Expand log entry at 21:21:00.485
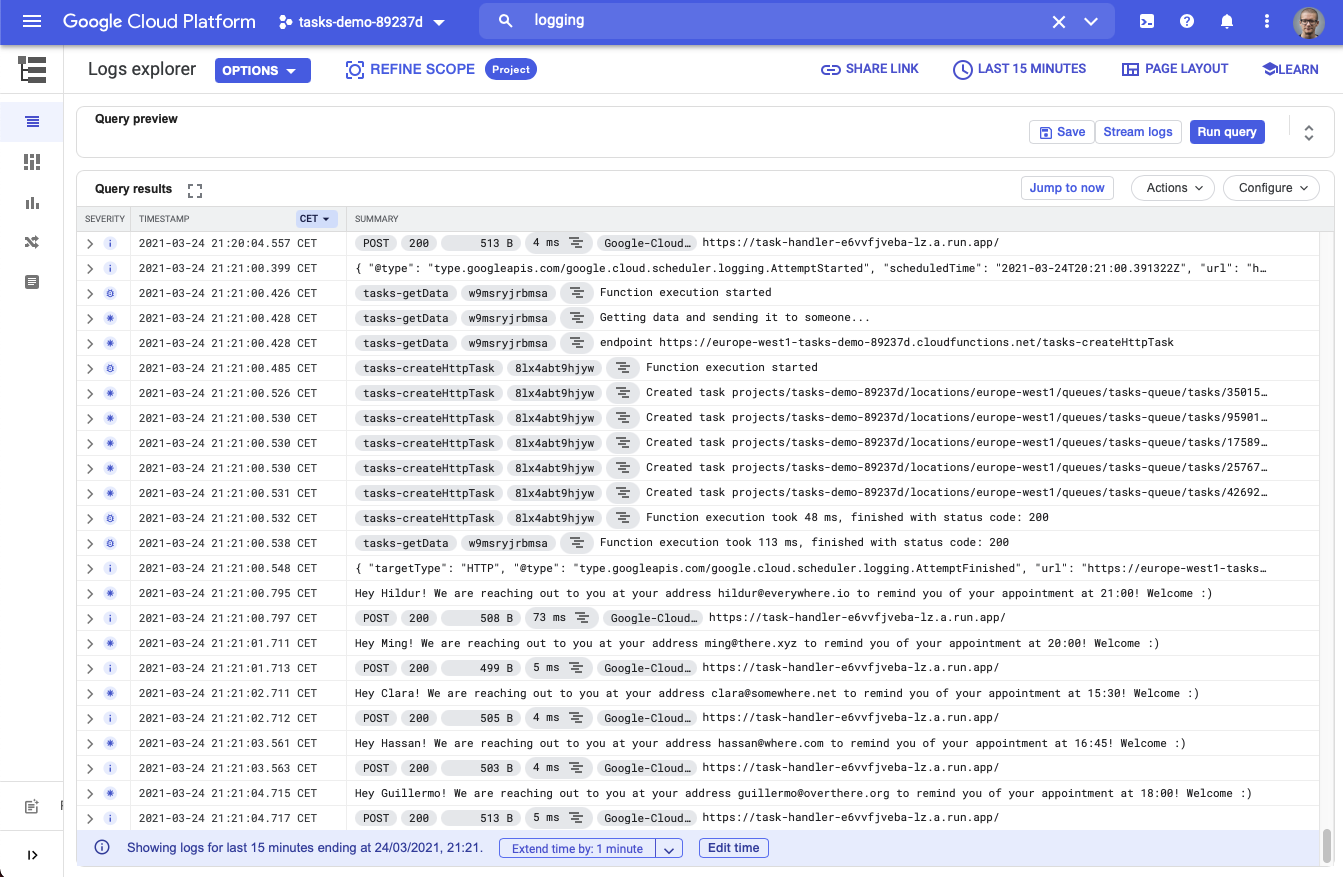Viewport: 1343px width, 877px height. [90, 368]
